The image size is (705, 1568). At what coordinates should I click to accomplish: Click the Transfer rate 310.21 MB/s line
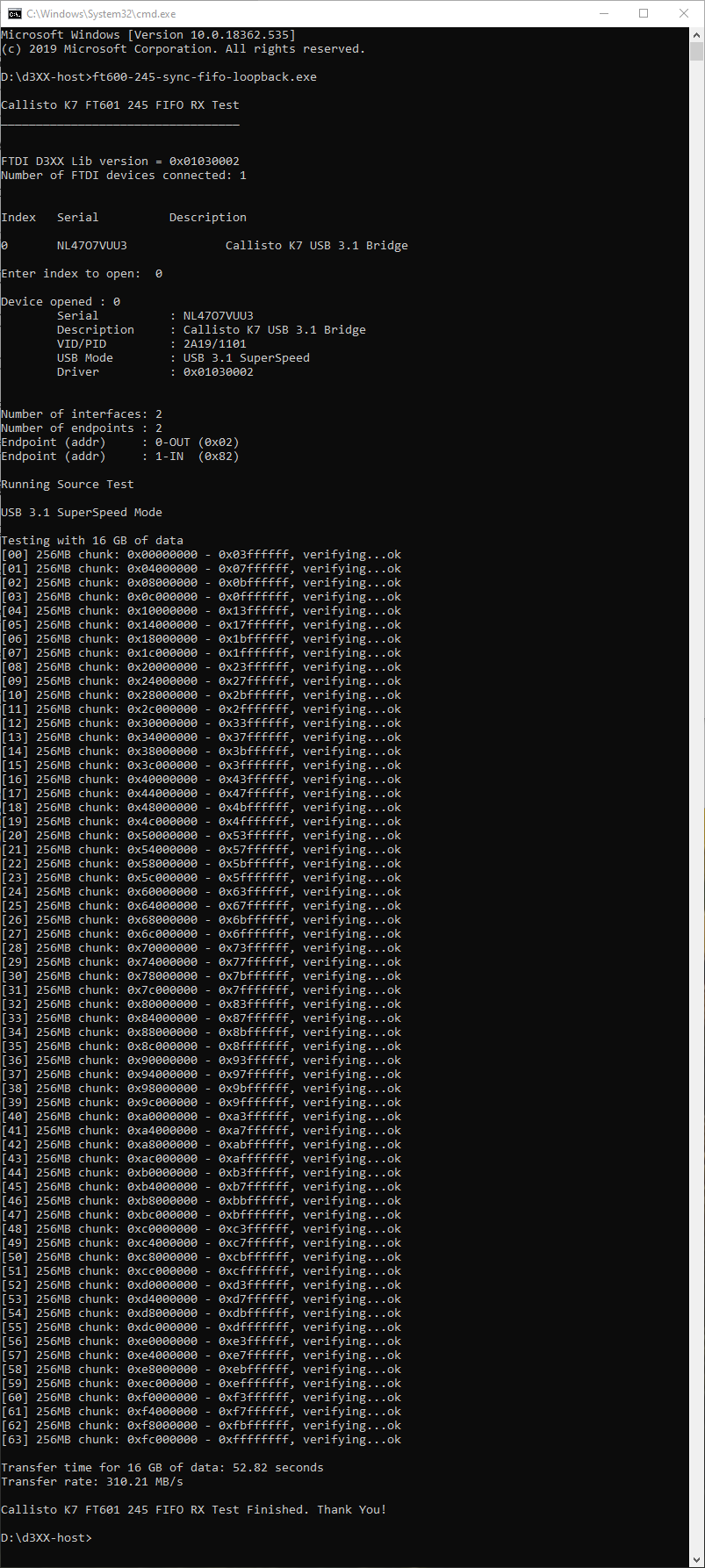(x=92, y=1482)
